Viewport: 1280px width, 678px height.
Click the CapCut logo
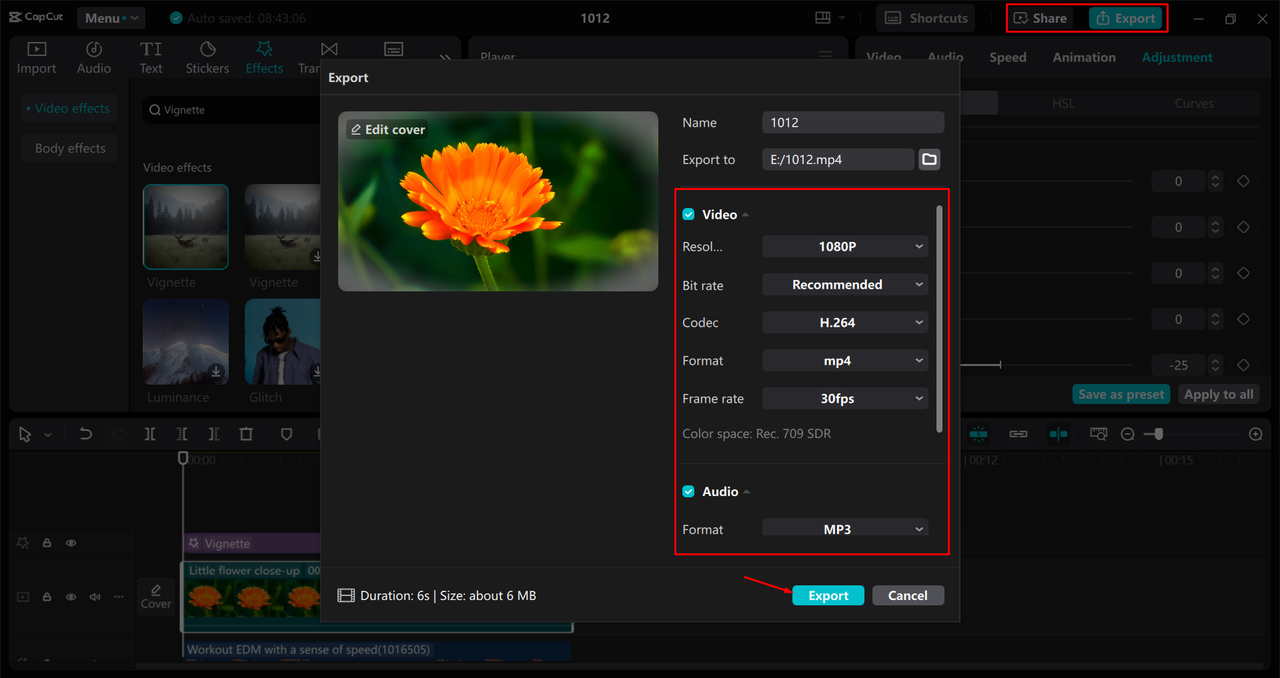tap(37, 18)
